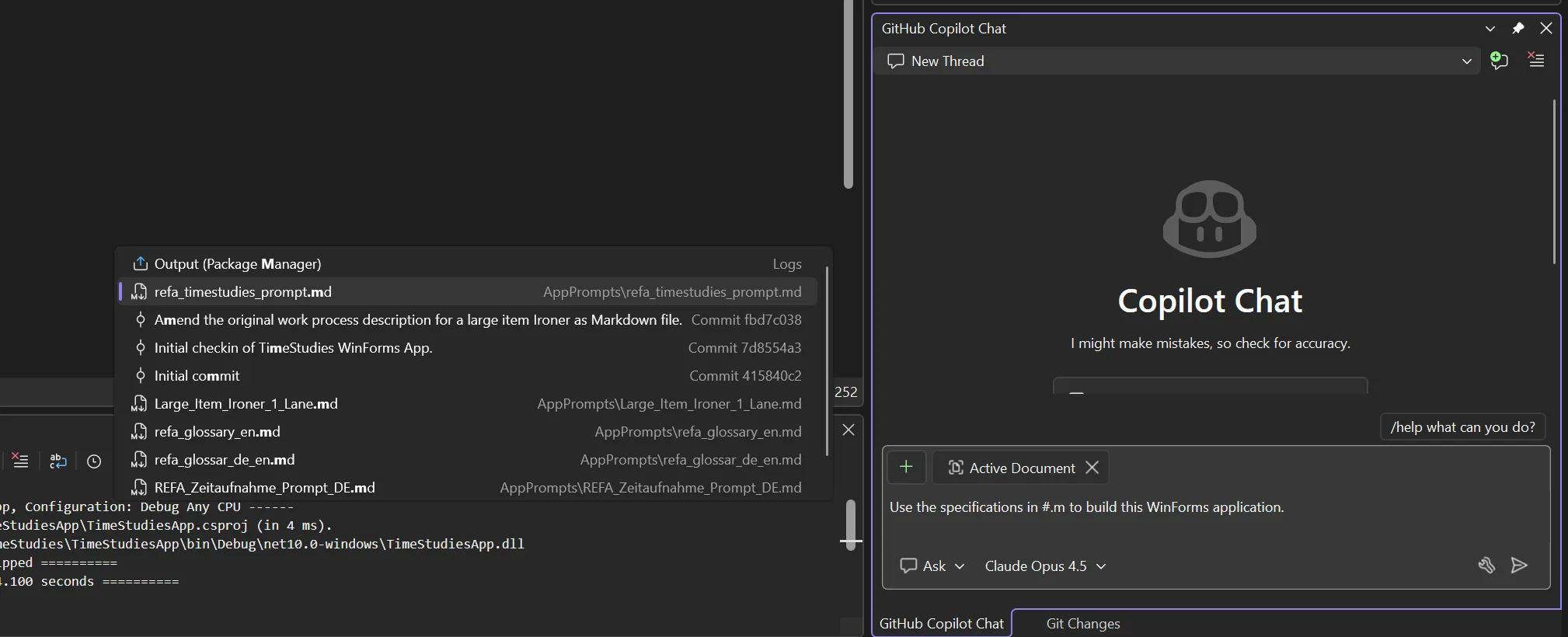Close the GitHub Copilot Chat panel

1546,28
